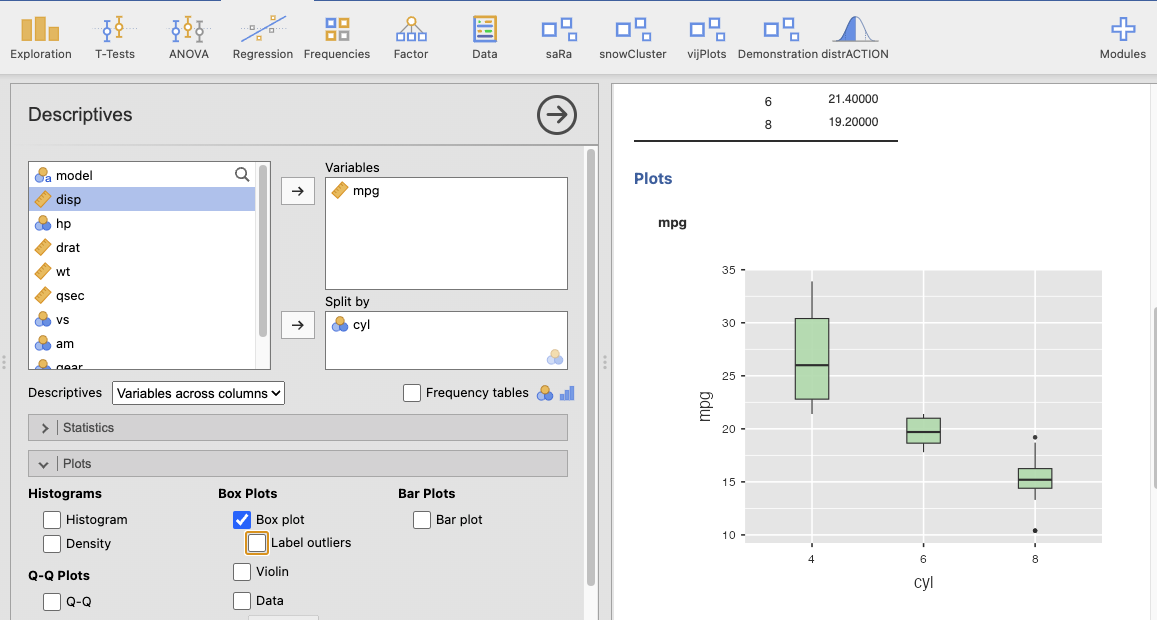This screenshot has height=620, width=1157.
Task: Click the variable search magnifier icon
Action: [x=242, y=175]
